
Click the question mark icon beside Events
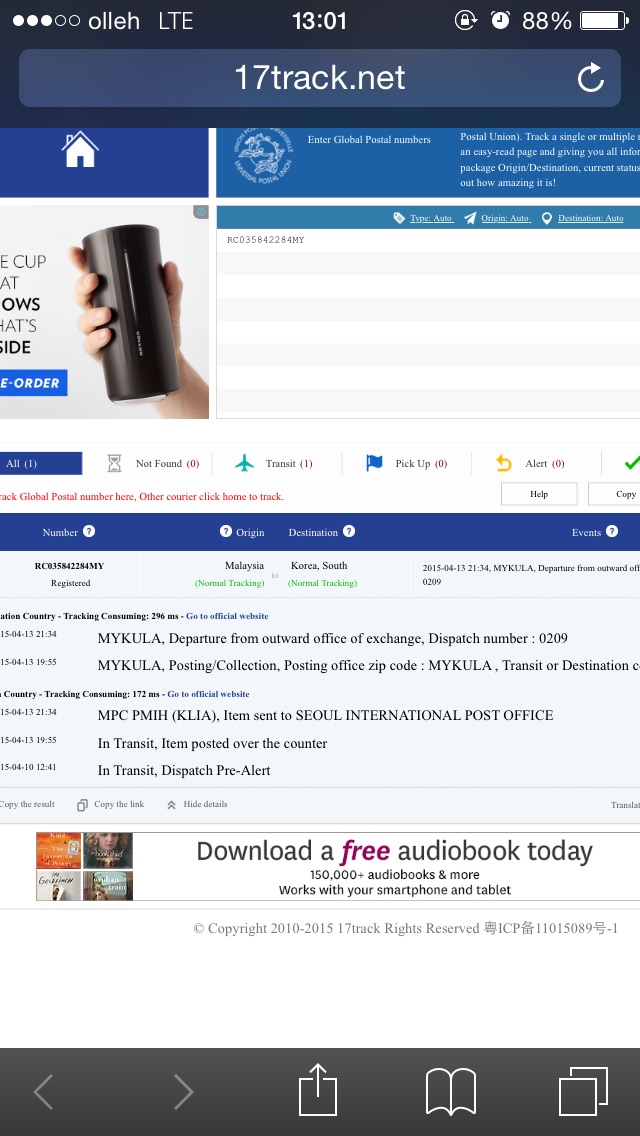(x=613, y=532)
